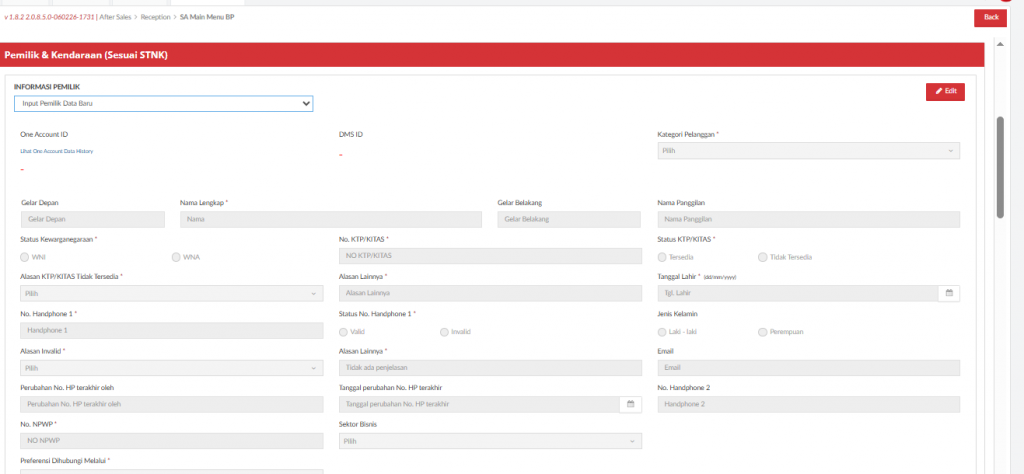The height and width of the screenshot is (474, 1024).
Task: Select the WNI radio button
Action: coord(26,257)
